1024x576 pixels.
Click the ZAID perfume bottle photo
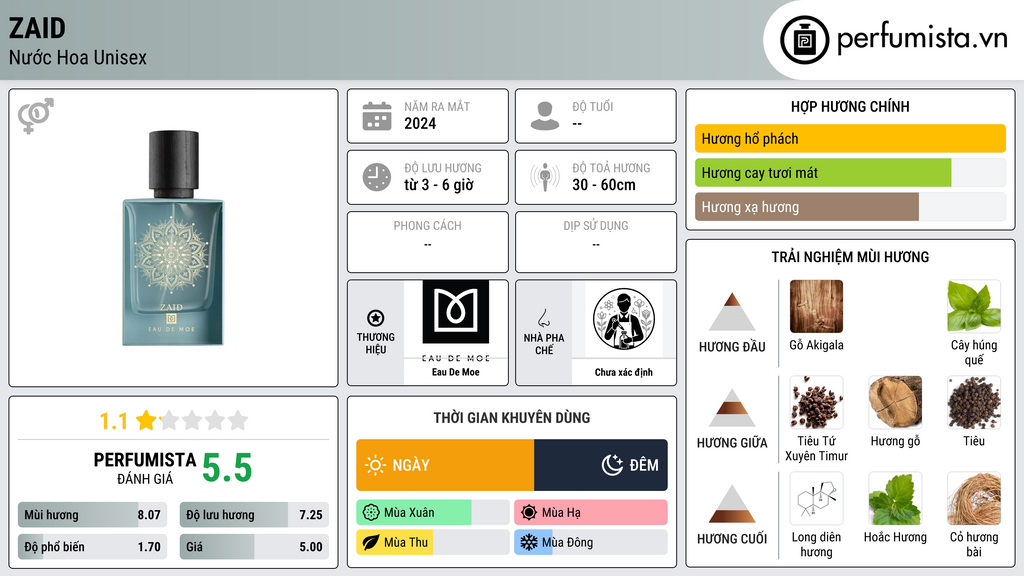[x=174, y=238]
